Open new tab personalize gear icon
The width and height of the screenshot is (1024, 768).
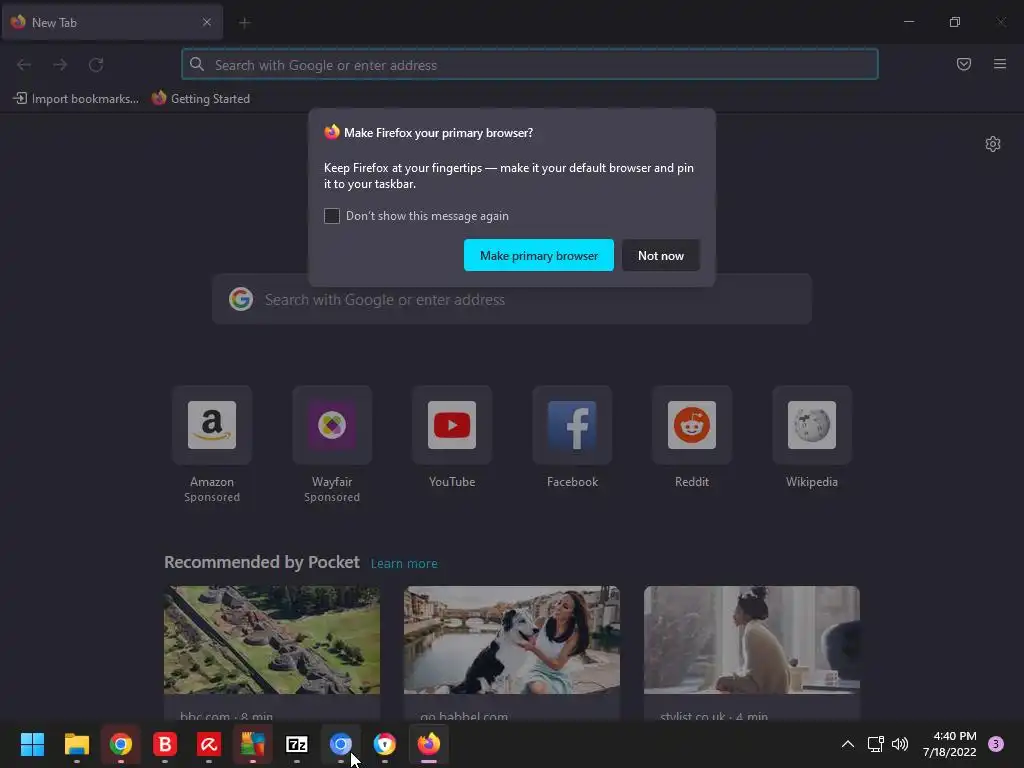(x=993, y=144)
